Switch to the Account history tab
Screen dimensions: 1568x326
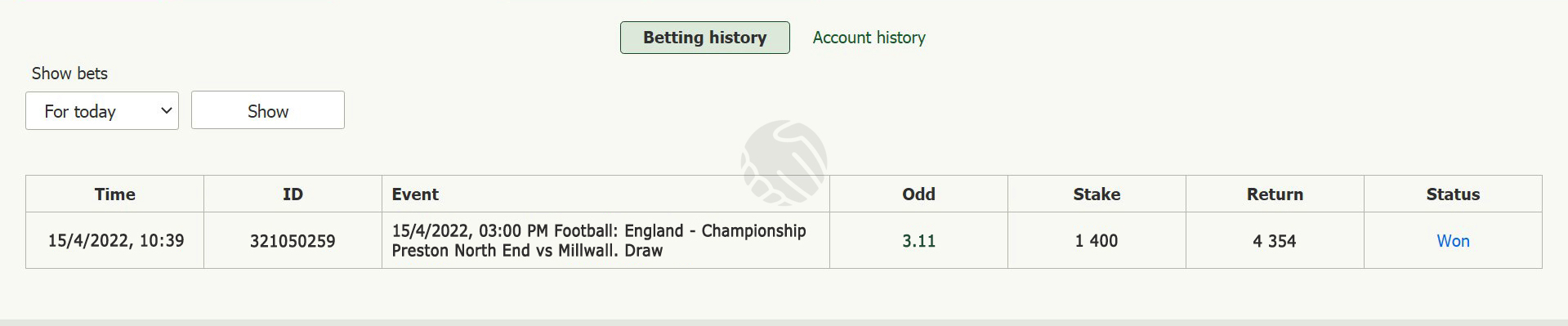(869, 38)
